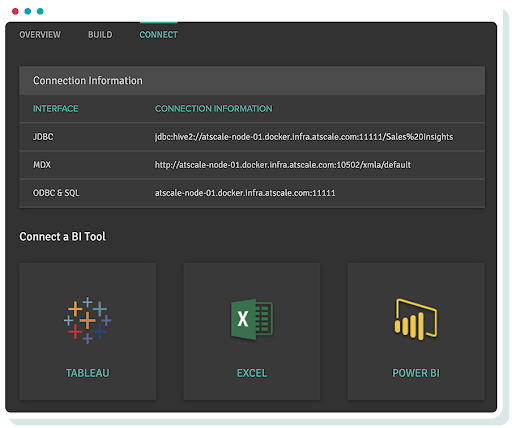Click the red window close dot
The image size is (512, 428).
pyautogui.click(x=15, y=11)
